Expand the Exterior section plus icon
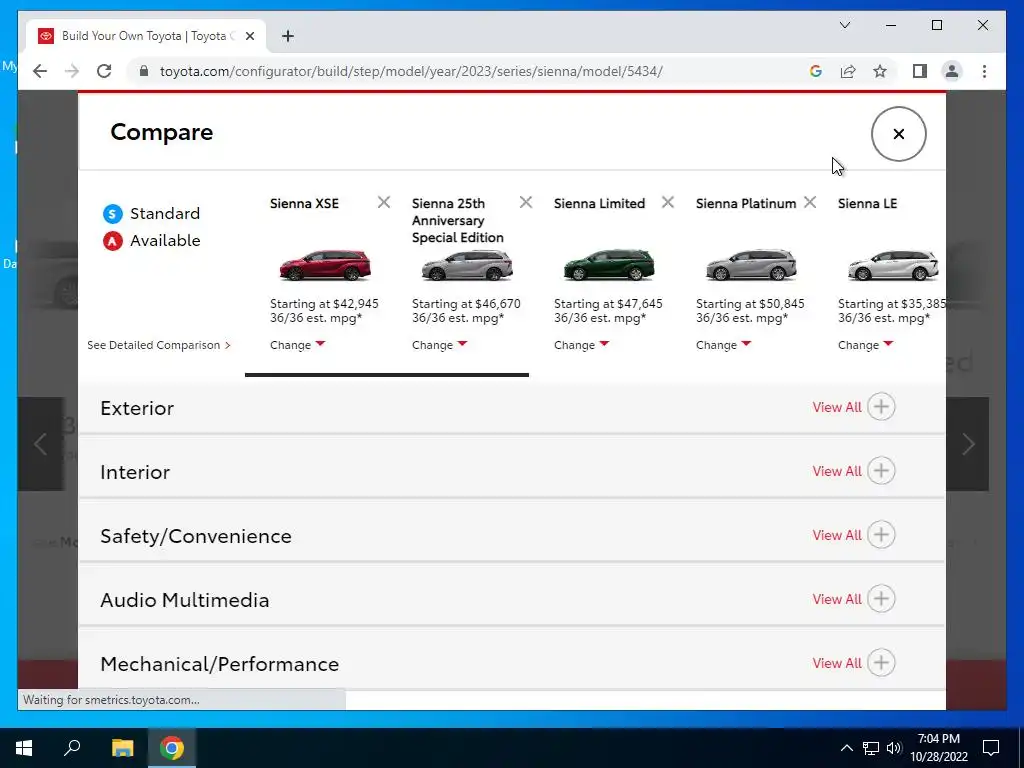Image resolution: width=1024 pixels, height=768 pixels. point(881,407)
